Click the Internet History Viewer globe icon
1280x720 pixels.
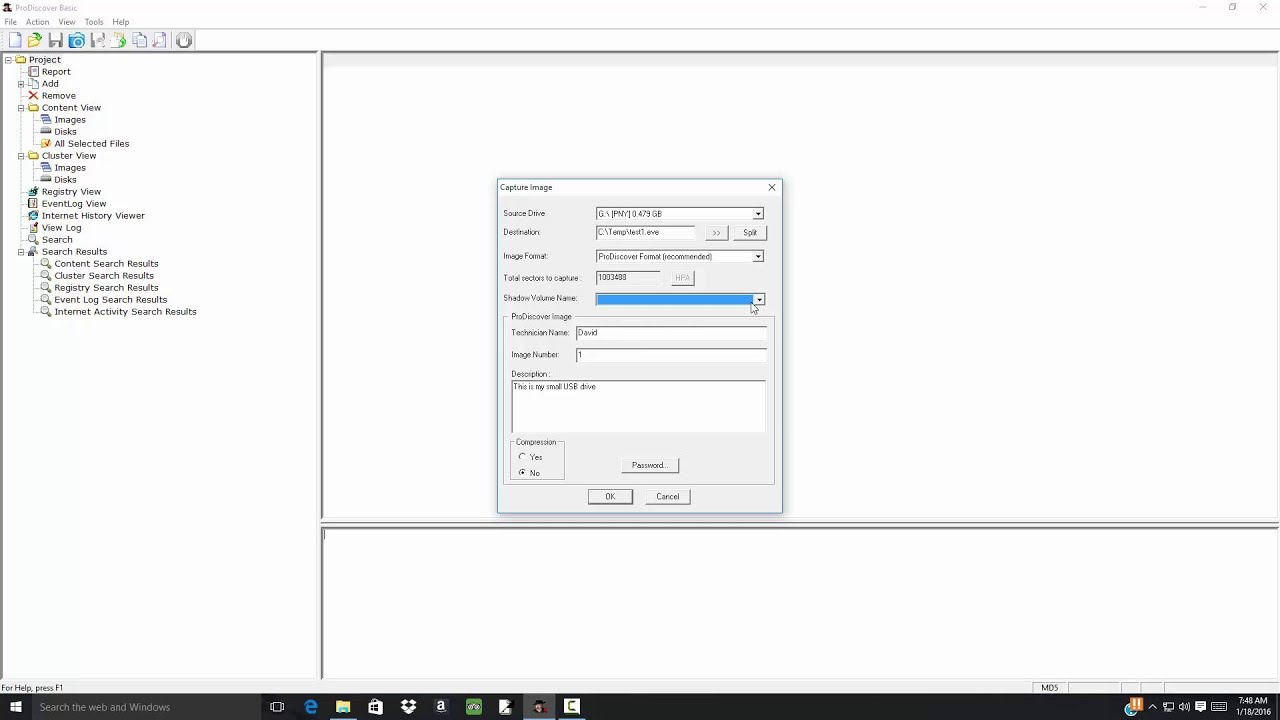pyautogui.click(x=33, y=216)
